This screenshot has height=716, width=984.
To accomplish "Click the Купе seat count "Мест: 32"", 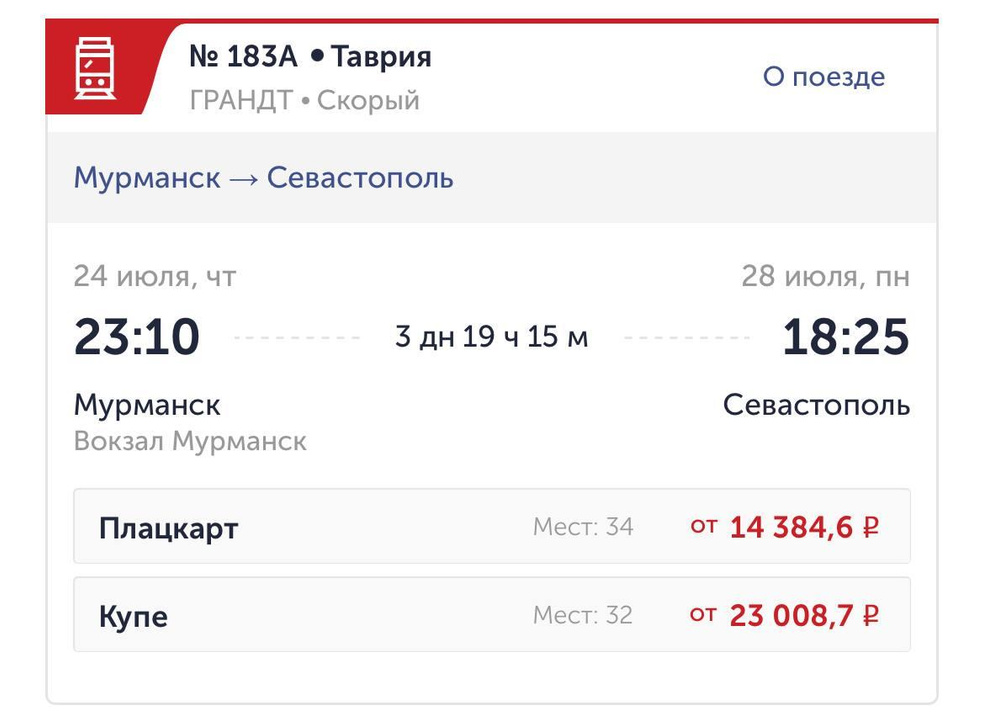I will click(x=583, y=615).
